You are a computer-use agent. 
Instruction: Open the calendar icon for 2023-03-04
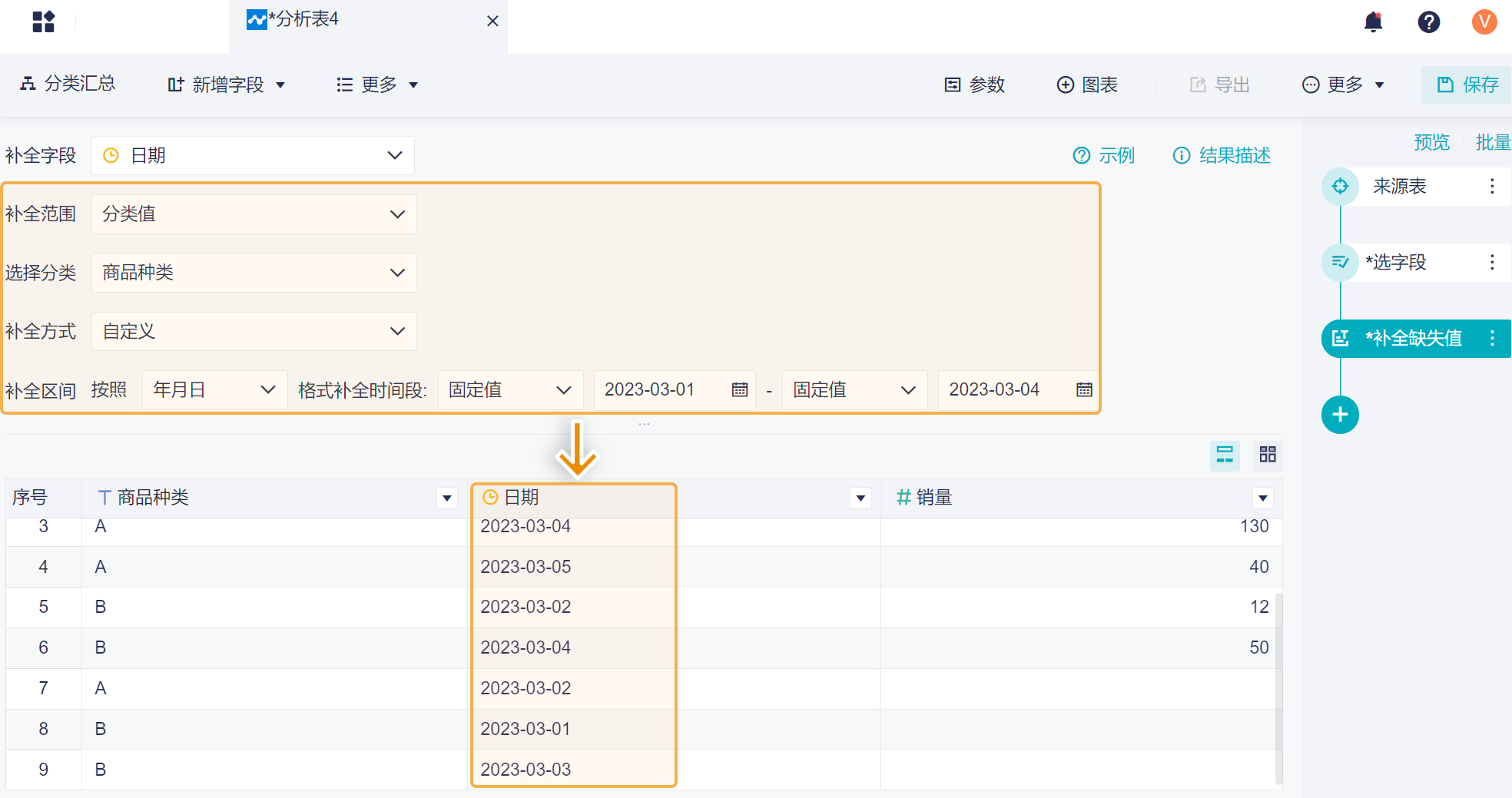1084,389
